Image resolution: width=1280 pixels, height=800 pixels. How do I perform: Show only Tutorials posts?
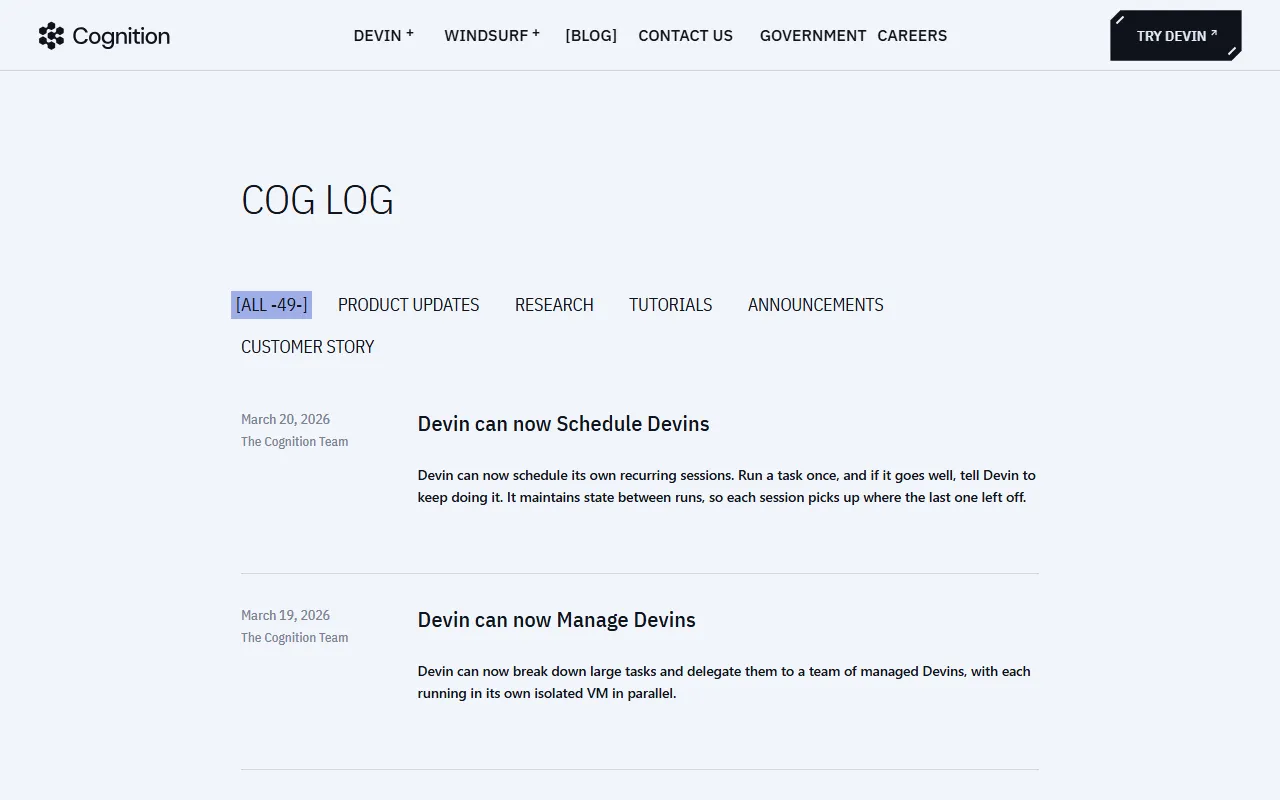(670, 305)
